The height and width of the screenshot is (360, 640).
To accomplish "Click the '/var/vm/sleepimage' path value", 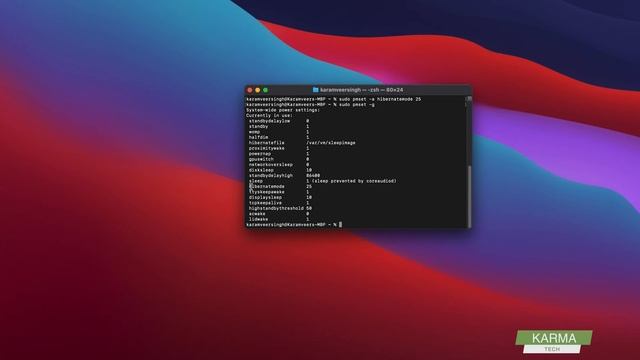I will (x=331, y=143).
